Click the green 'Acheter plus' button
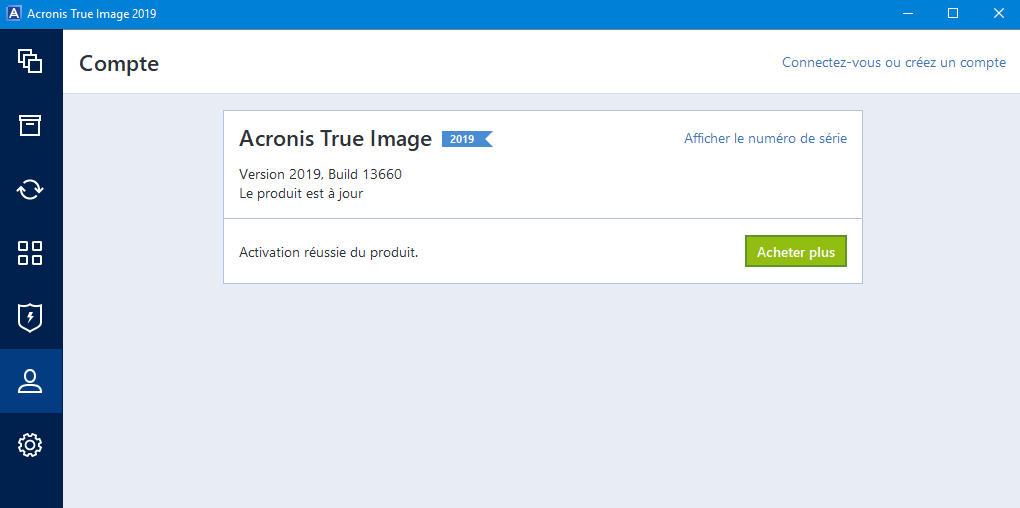1020x508 pixels. click(796, 252)
